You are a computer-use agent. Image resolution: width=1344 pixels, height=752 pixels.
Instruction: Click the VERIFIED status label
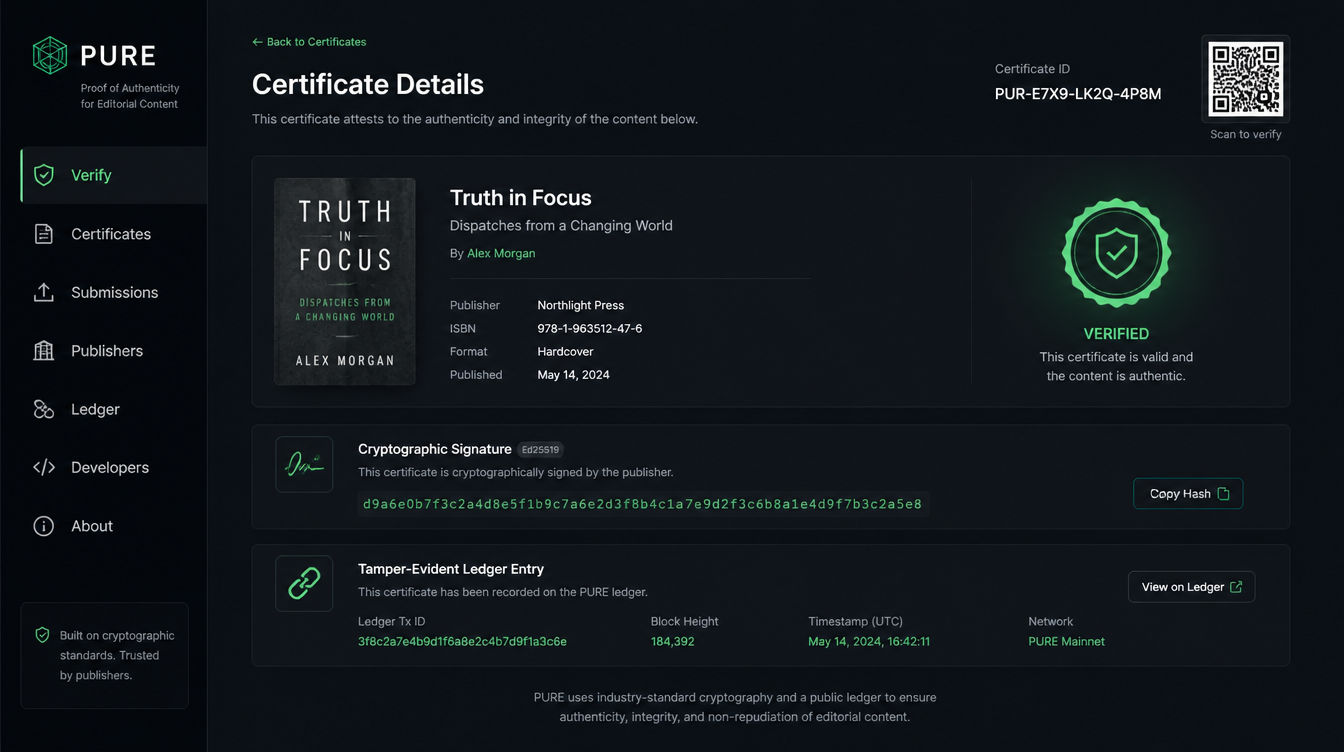coord(1116,334)
